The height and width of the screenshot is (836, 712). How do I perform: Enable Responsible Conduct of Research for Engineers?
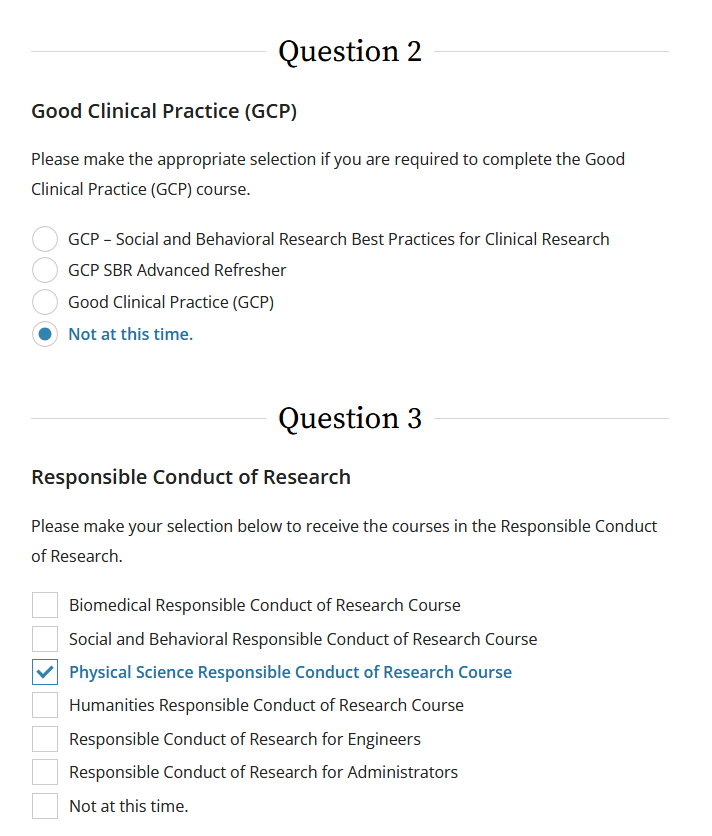point(44,739)
